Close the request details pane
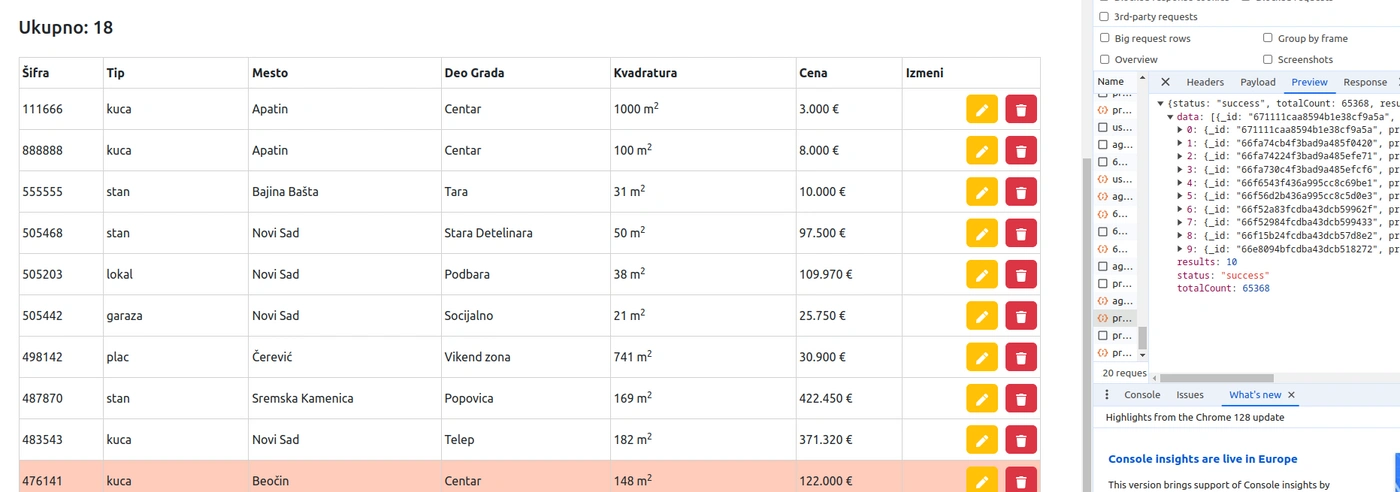The height and width of the screenshot is (492, 1400). [1165, 82]
